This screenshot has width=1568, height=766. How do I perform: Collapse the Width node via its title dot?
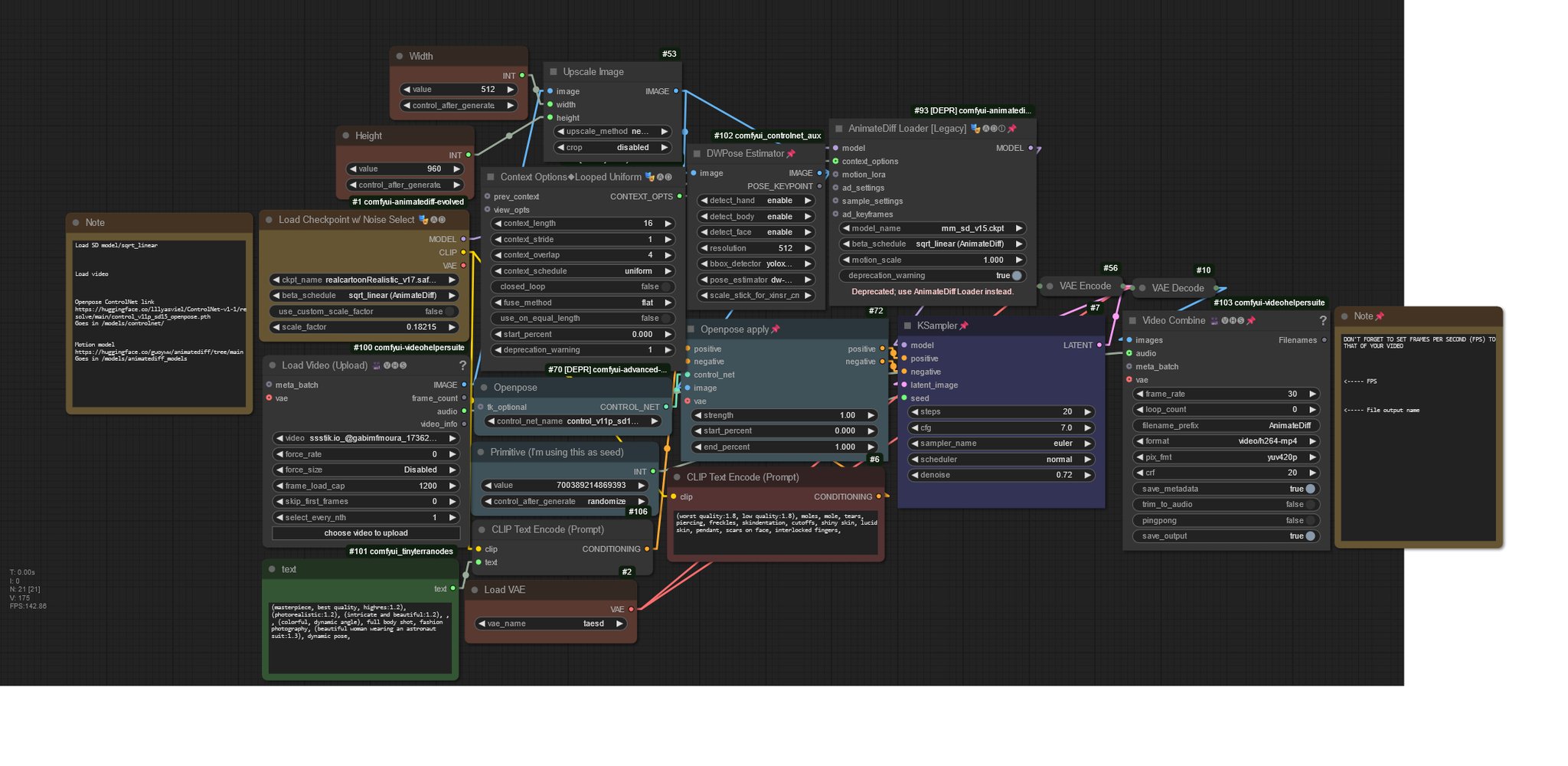400,57
